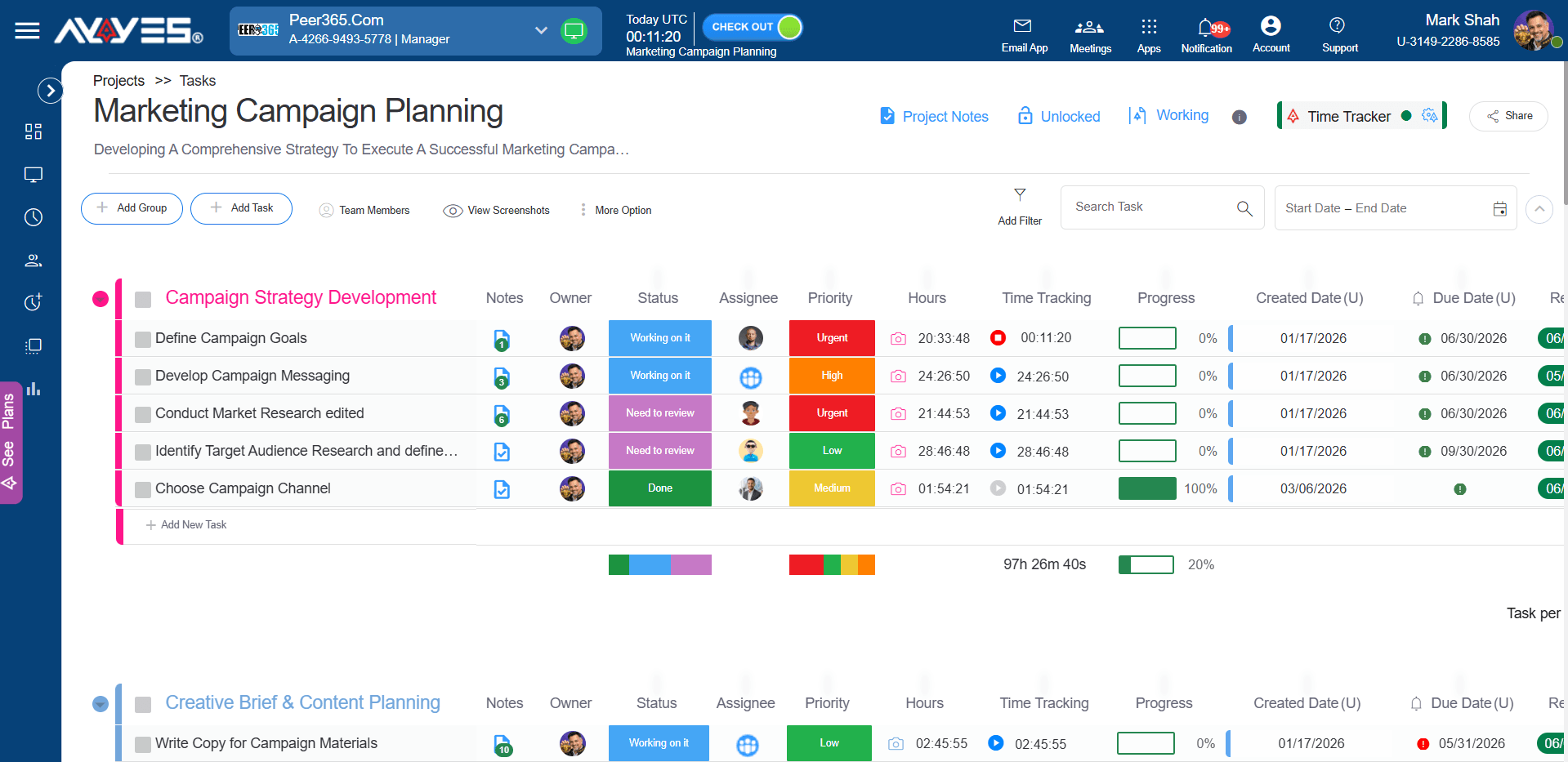Start the timer for Develop Campaign Messaging

click(998, 376)
